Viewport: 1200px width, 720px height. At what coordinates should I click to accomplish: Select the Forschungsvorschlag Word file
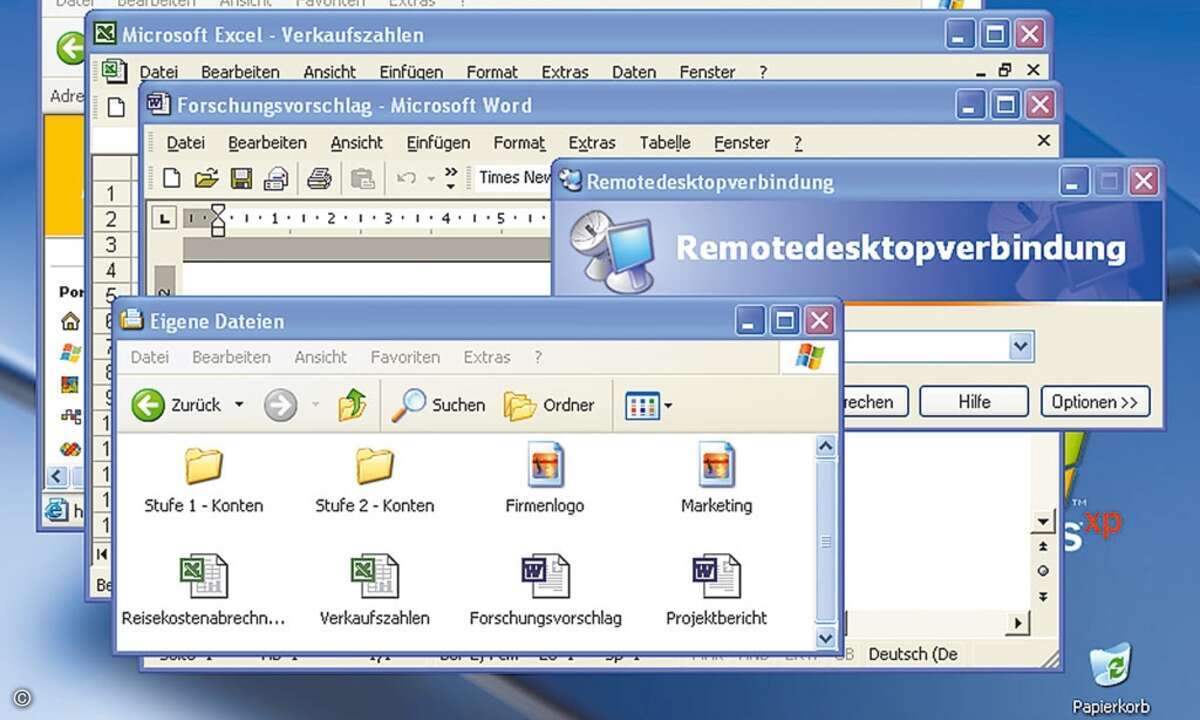point(545,592)
